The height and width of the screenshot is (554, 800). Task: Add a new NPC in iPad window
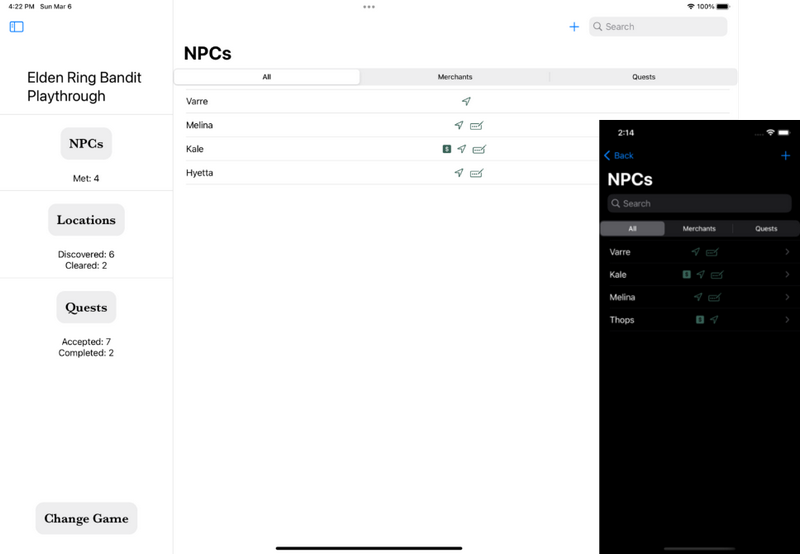click(x=574, y=27)
